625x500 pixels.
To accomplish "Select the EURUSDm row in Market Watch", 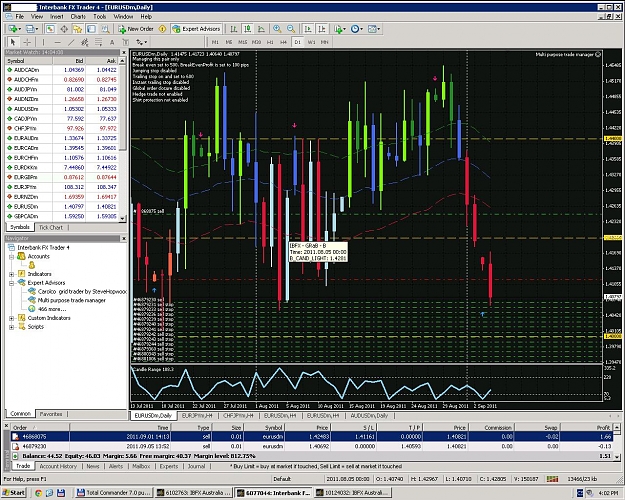I will (62, 207).
